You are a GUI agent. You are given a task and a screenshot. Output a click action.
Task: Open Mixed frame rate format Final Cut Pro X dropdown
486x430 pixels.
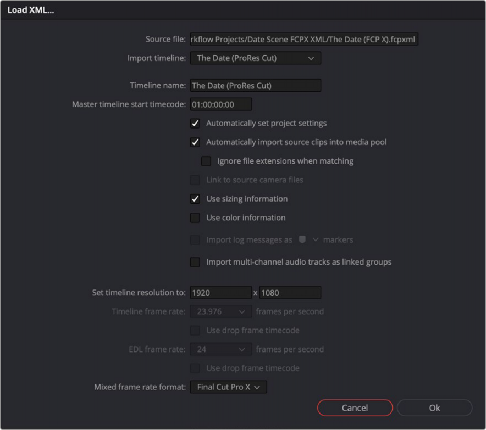228,387
